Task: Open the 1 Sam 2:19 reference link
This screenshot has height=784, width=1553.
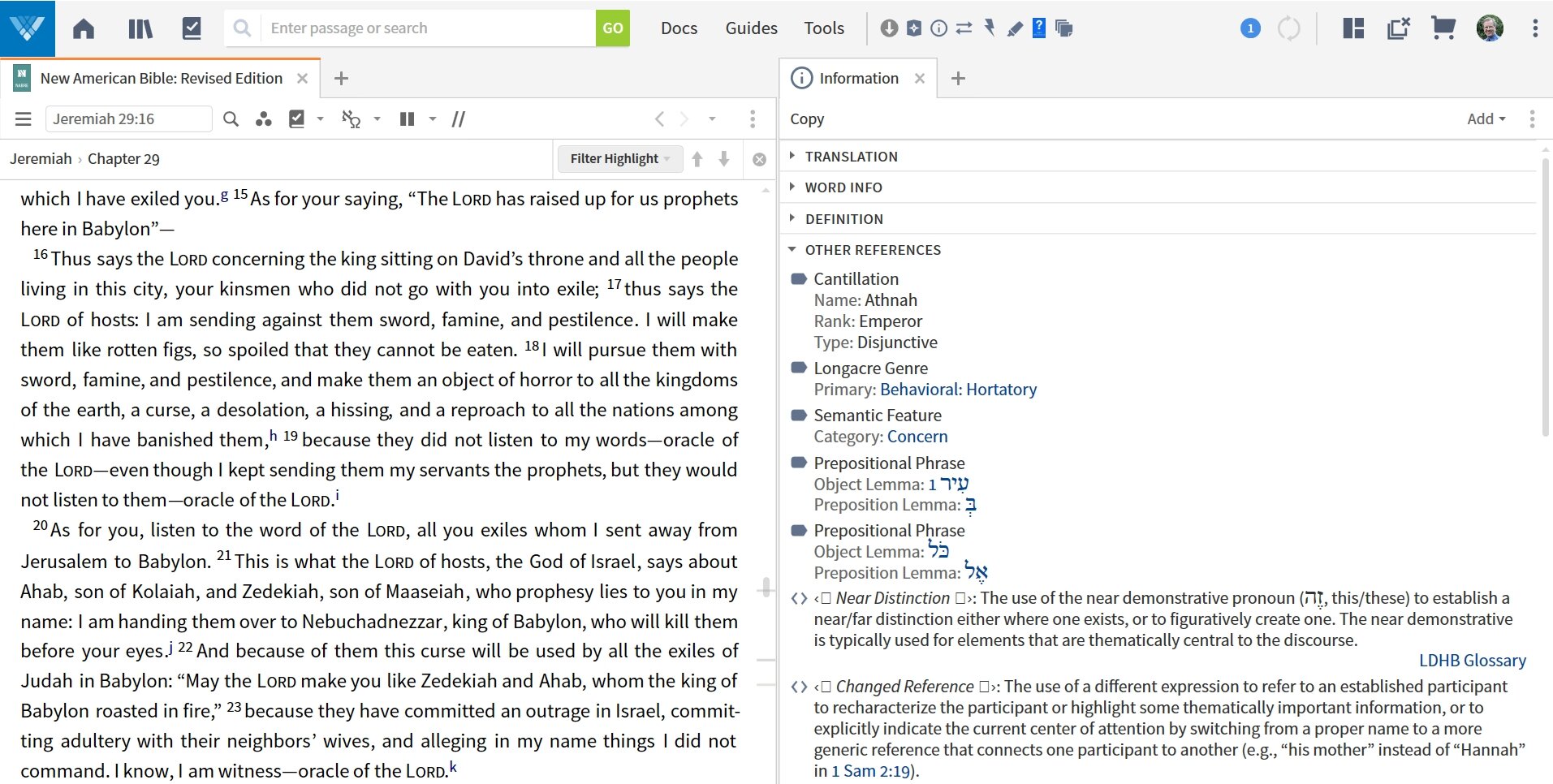Action: point(871,771)
